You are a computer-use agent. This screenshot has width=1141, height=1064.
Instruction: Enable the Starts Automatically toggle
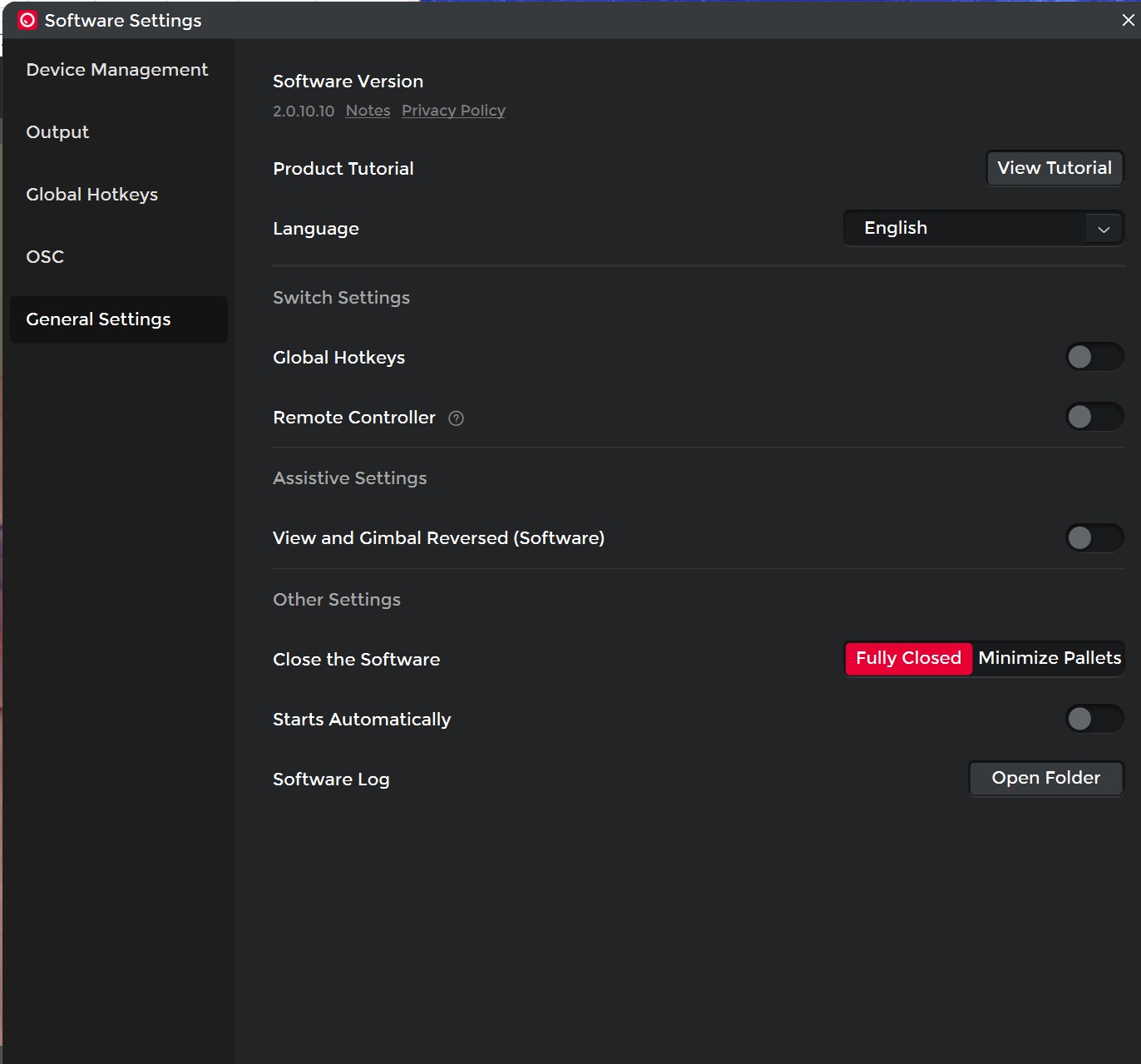click(x=1094, y=719)
